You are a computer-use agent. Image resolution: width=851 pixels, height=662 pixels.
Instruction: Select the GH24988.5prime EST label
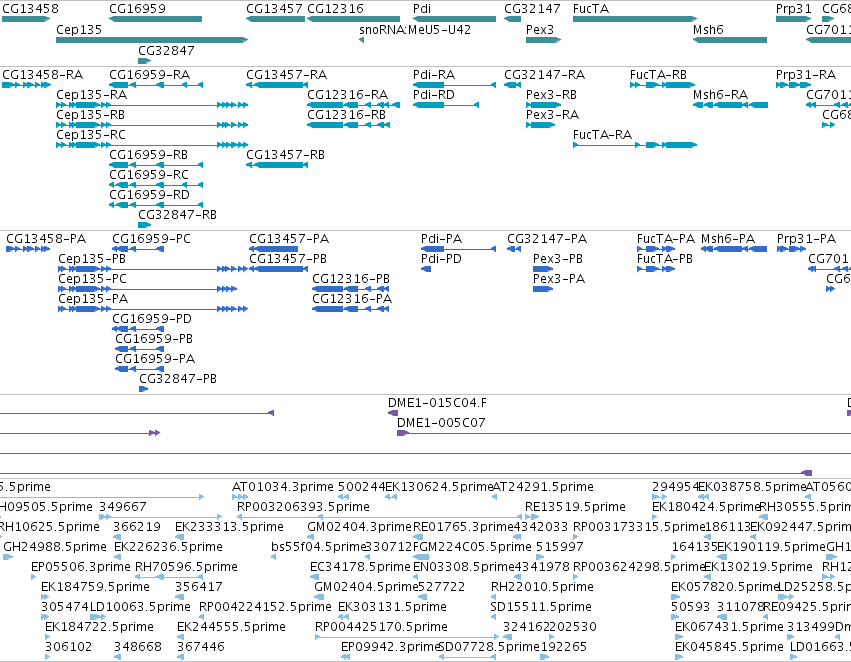click(x=55, y=547)
